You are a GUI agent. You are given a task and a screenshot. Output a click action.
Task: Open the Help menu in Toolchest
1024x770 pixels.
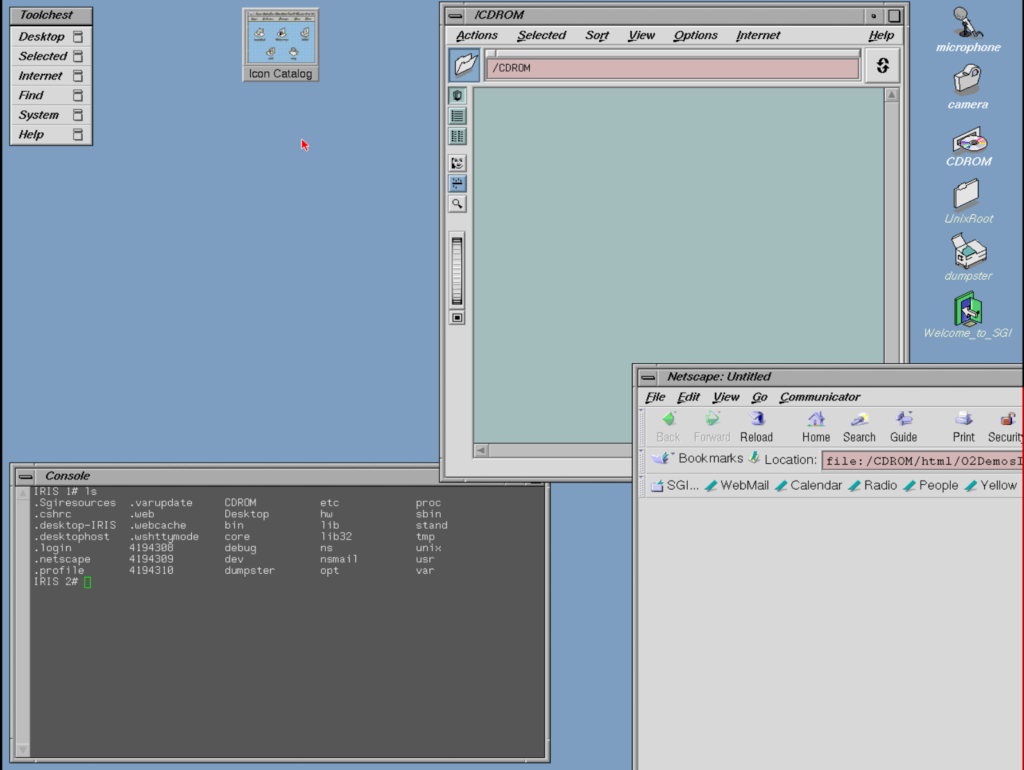51,135
